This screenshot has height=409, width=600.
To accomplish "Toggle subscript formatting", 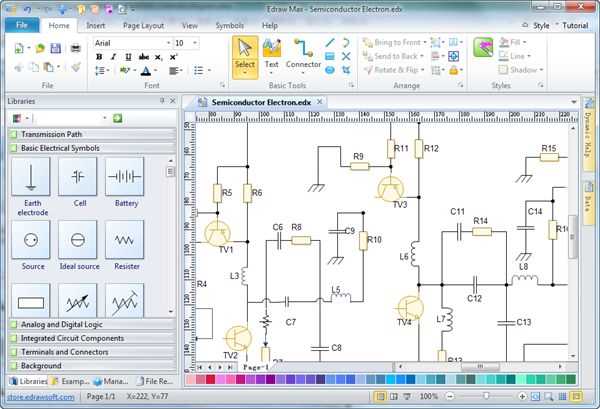I will point(158,57).
